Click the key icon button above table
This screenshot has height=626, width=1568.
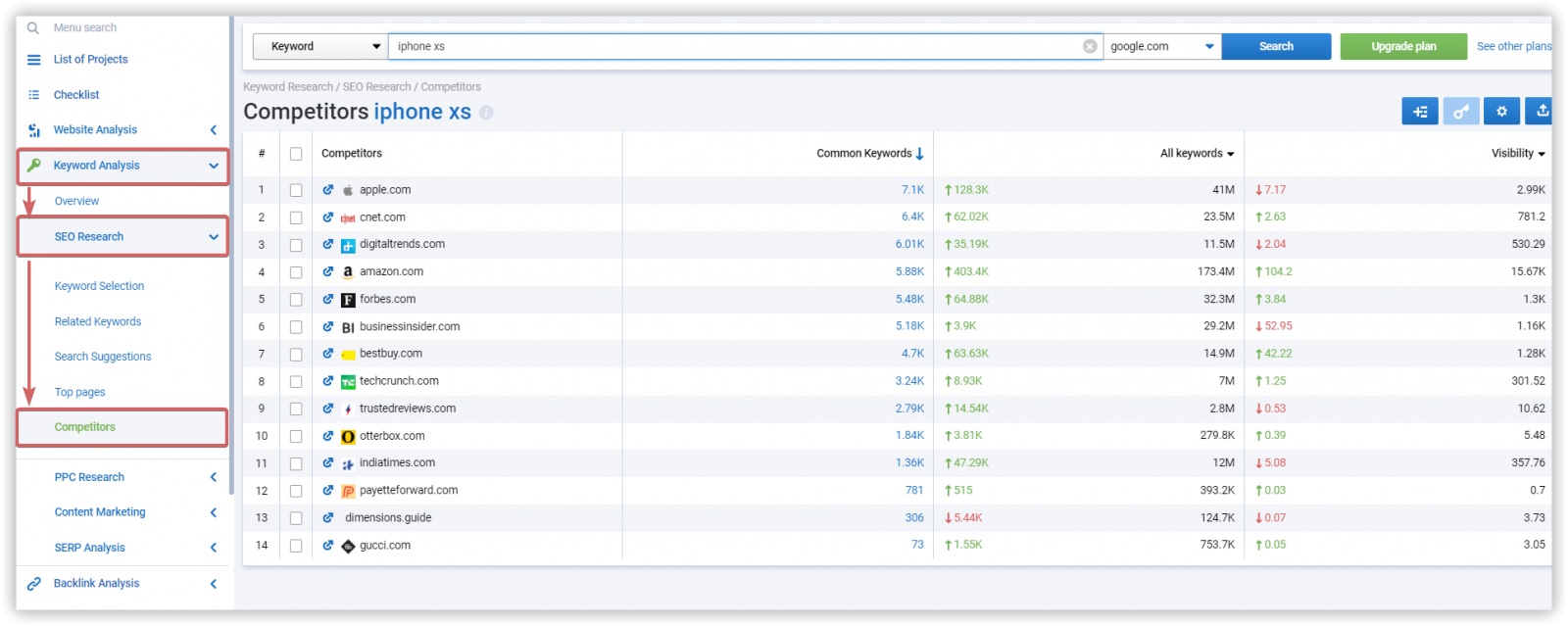[x=1460, y=112]
